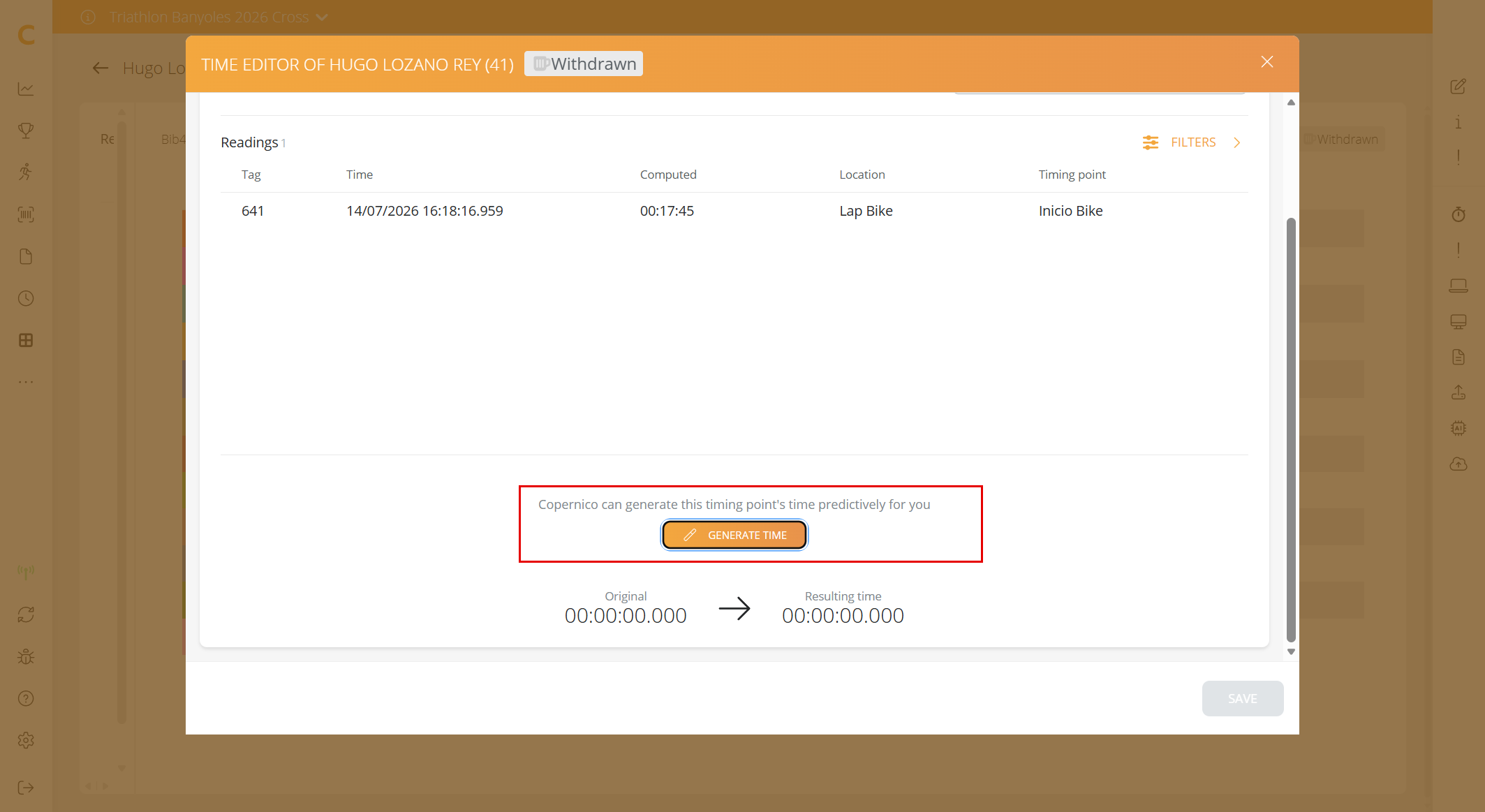Viewport: 1485px width, 812px height.
Task: Open the document sidebar icon
Action: click(26, 256)
